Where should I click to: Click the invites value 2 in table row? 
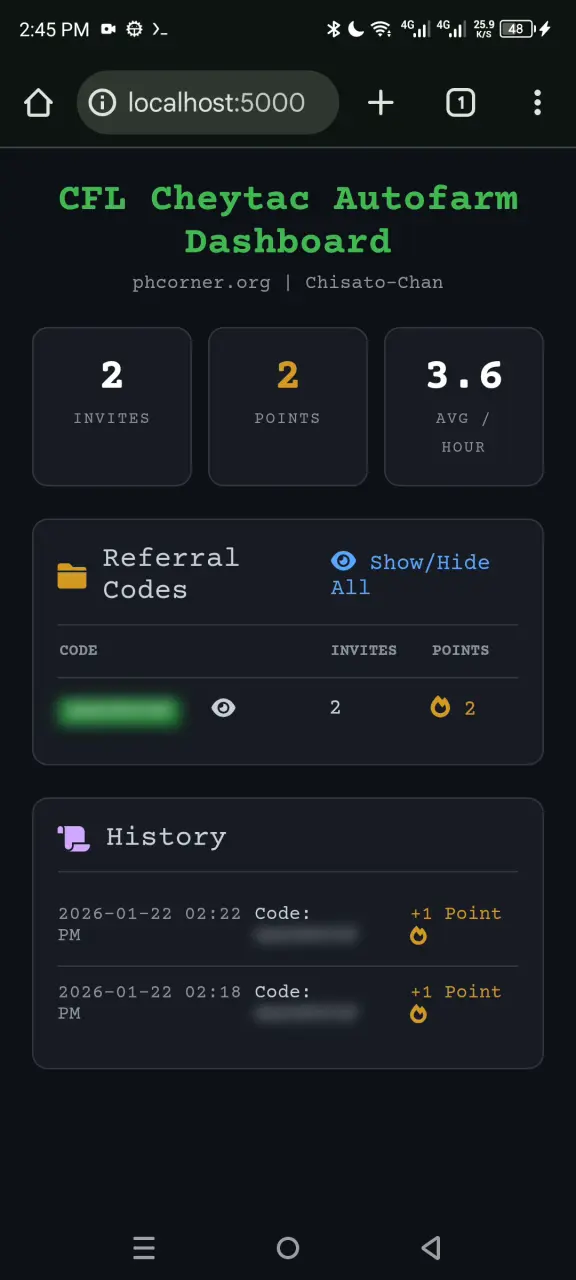[x=335, y=708]
